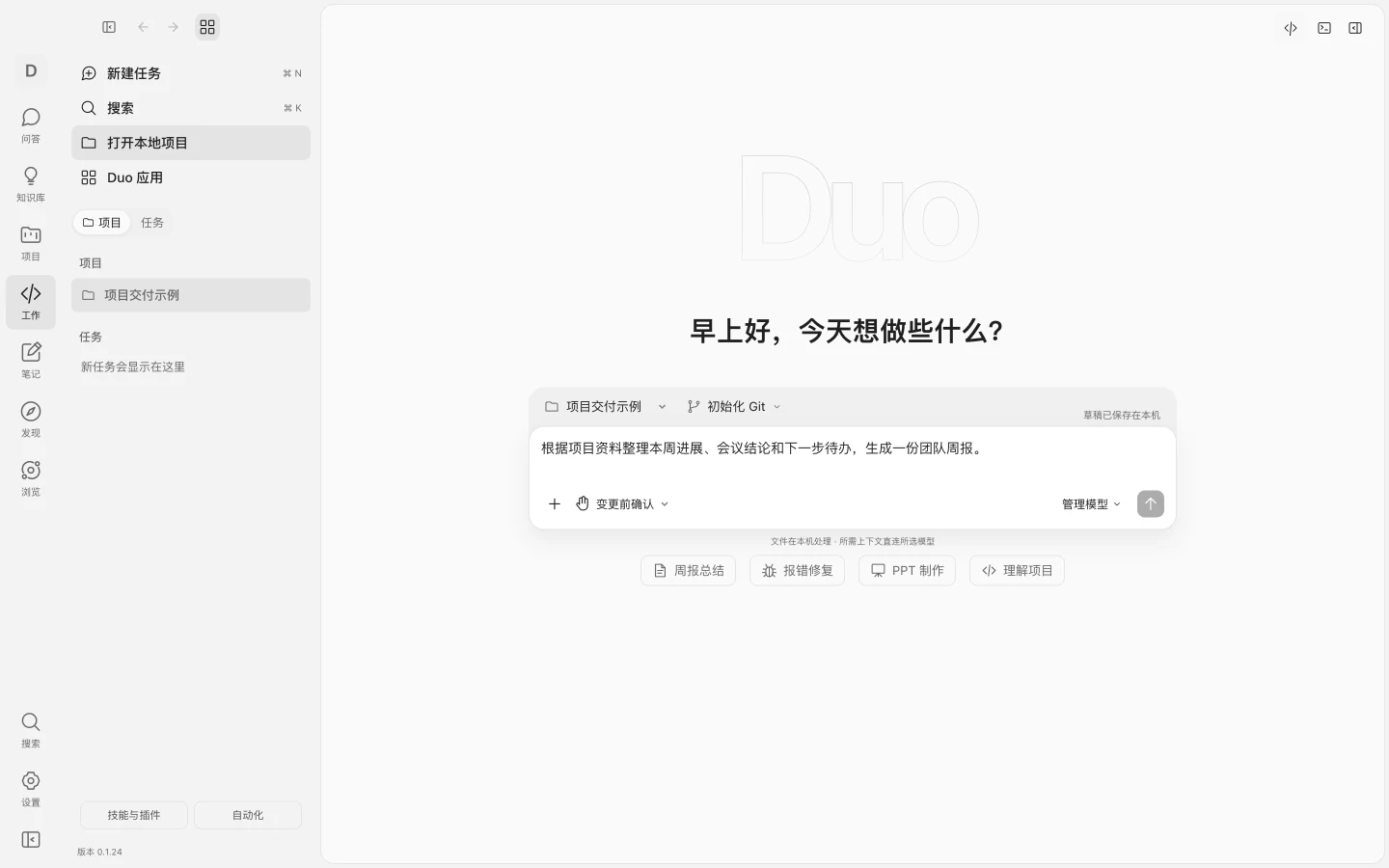Open the 发现 compass section
Image resolution: width=1389 pixels, height=868 pixels.
point(31,420)
